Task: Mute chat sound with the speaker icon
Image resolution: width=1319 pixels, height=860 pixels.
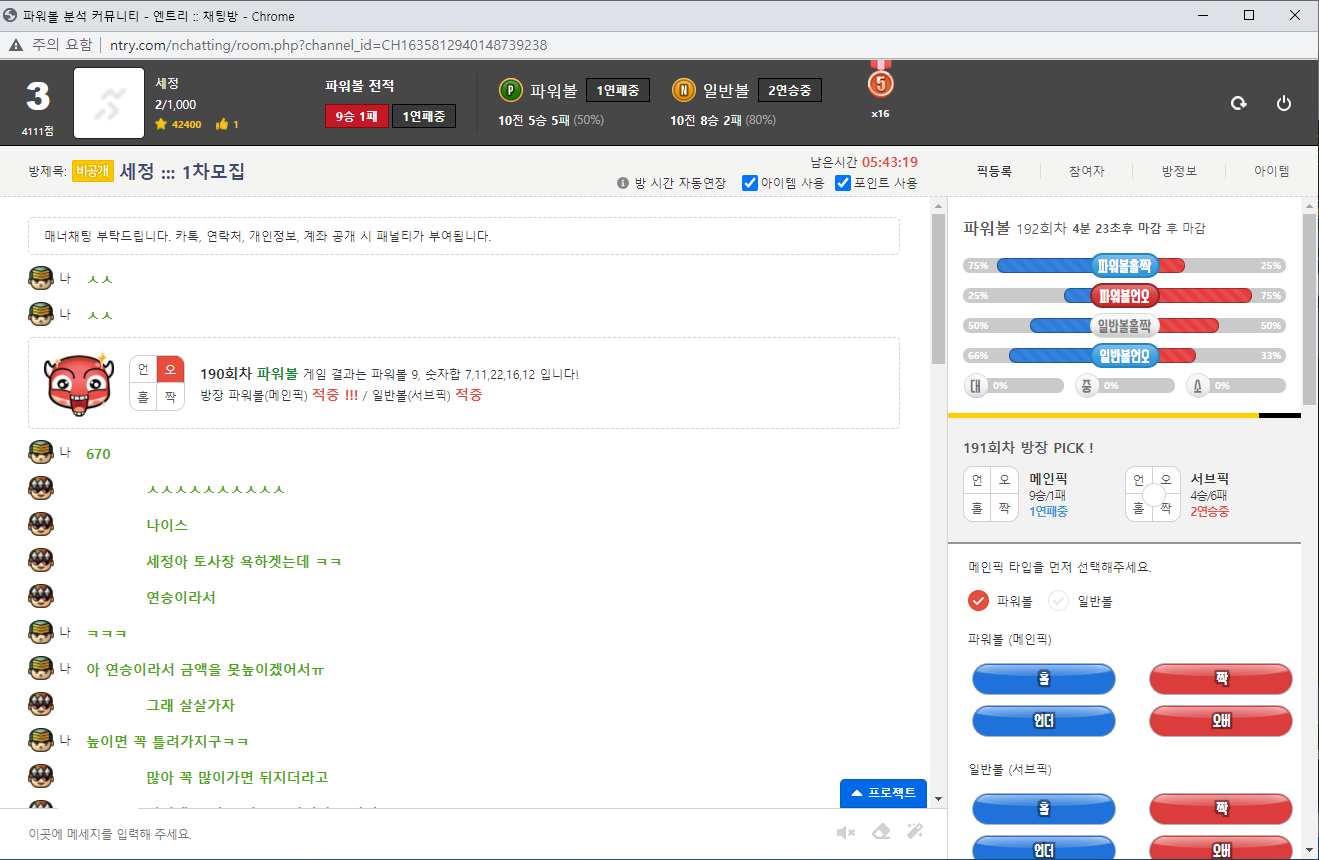Action: coord(846,832)
